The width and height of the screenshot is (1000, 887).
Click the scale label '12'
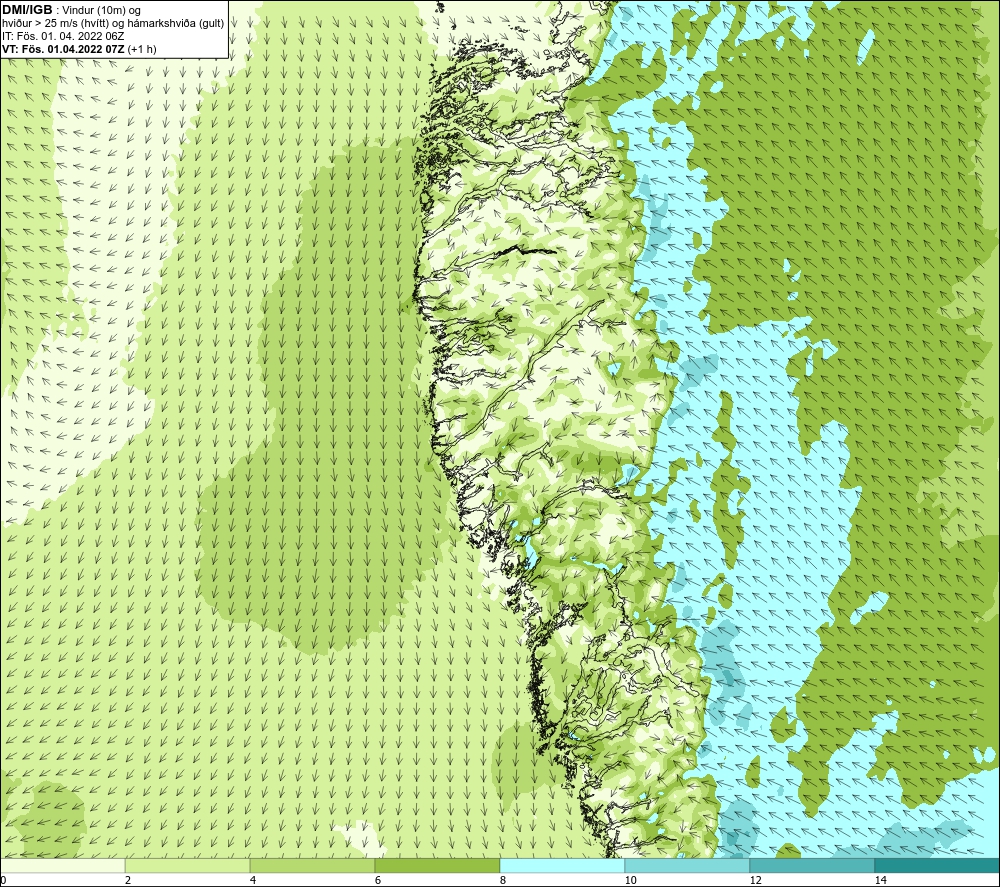755,880
